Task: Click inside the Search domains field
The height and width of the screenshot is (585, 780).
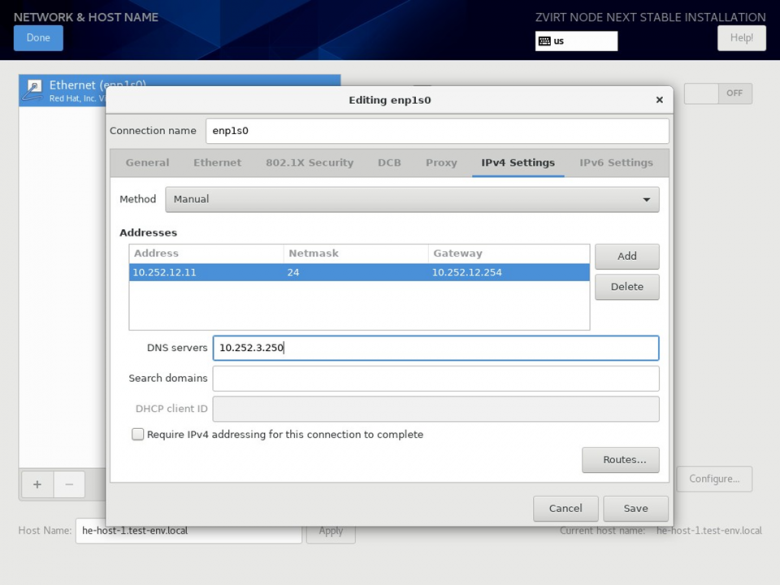Action: tap(436, 379)
